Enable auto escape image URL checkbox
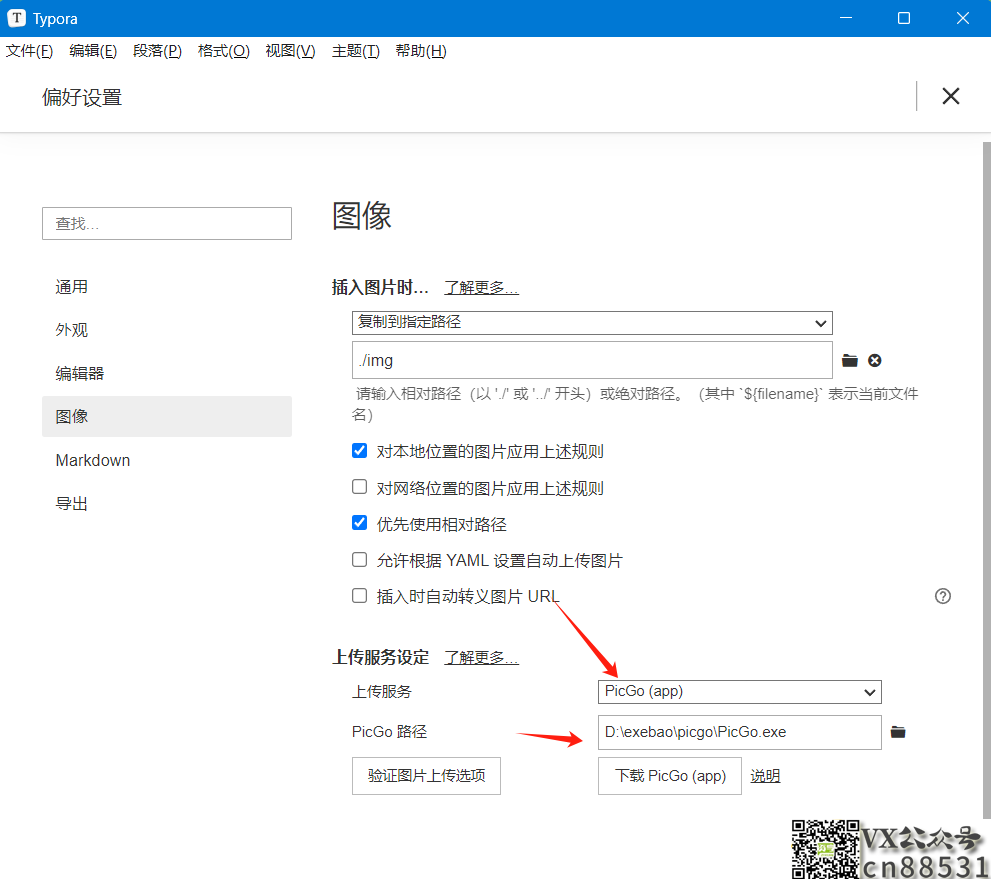Image resolution: width=991 pixels, height=879 pixels. 359,595
